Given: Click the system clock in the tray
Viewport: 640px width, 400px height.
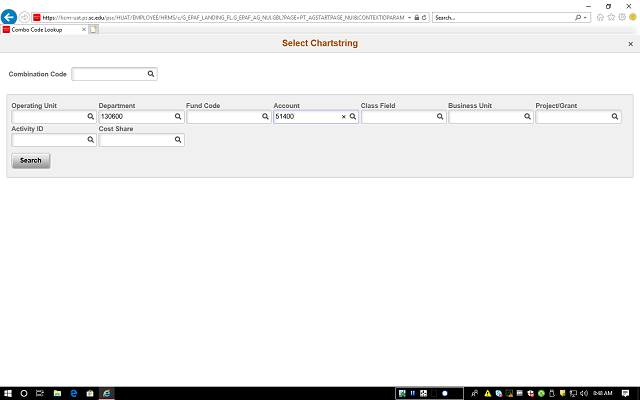Looking at the screenshot, I should click(x=602, y=393).
